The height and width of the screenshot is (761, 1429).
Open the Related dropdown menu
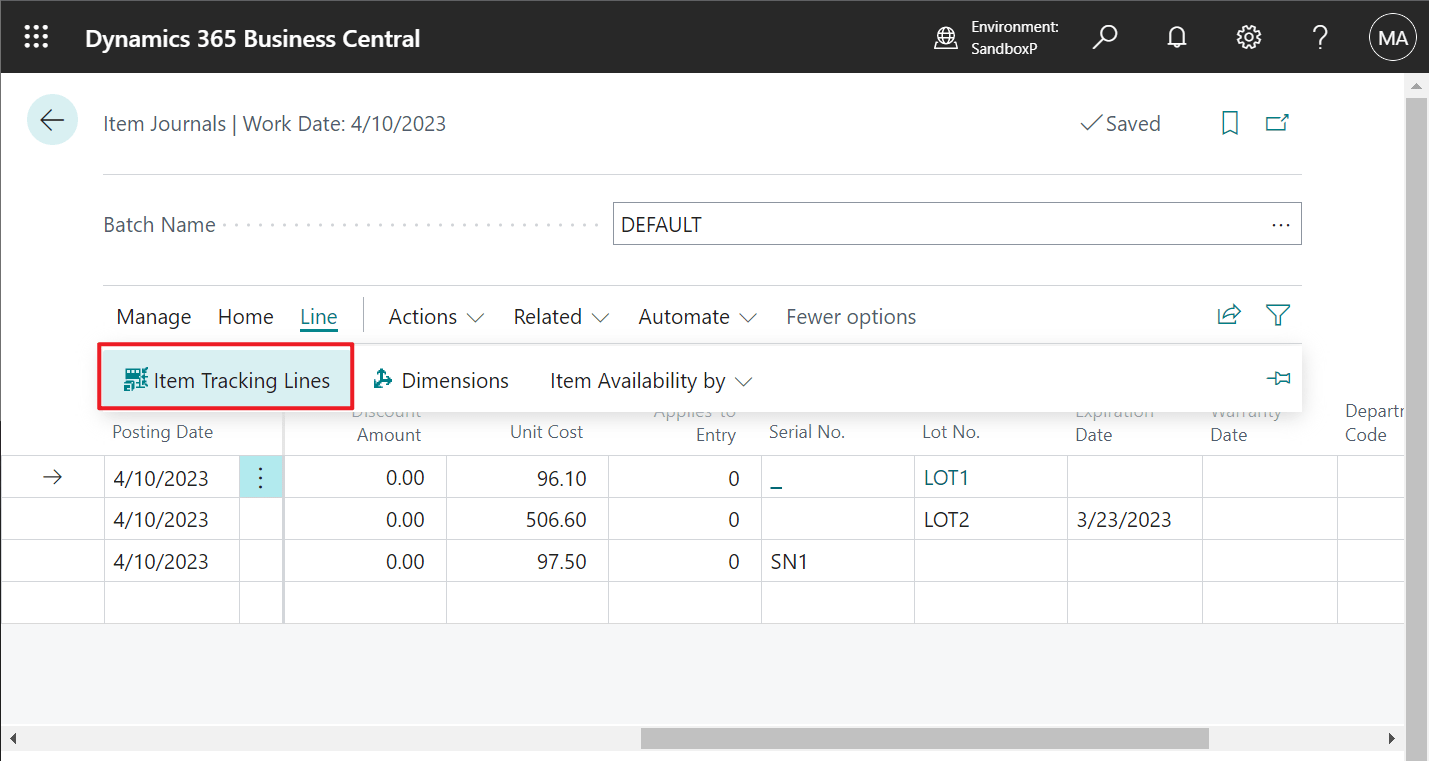pos(560,316)
